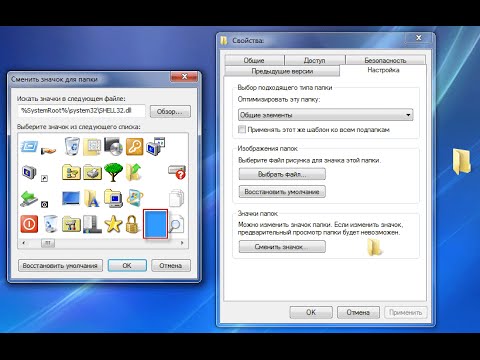The image size is (480, 360).
Task: Check apply template to all subfolders box
Action: tap(242, 129)
